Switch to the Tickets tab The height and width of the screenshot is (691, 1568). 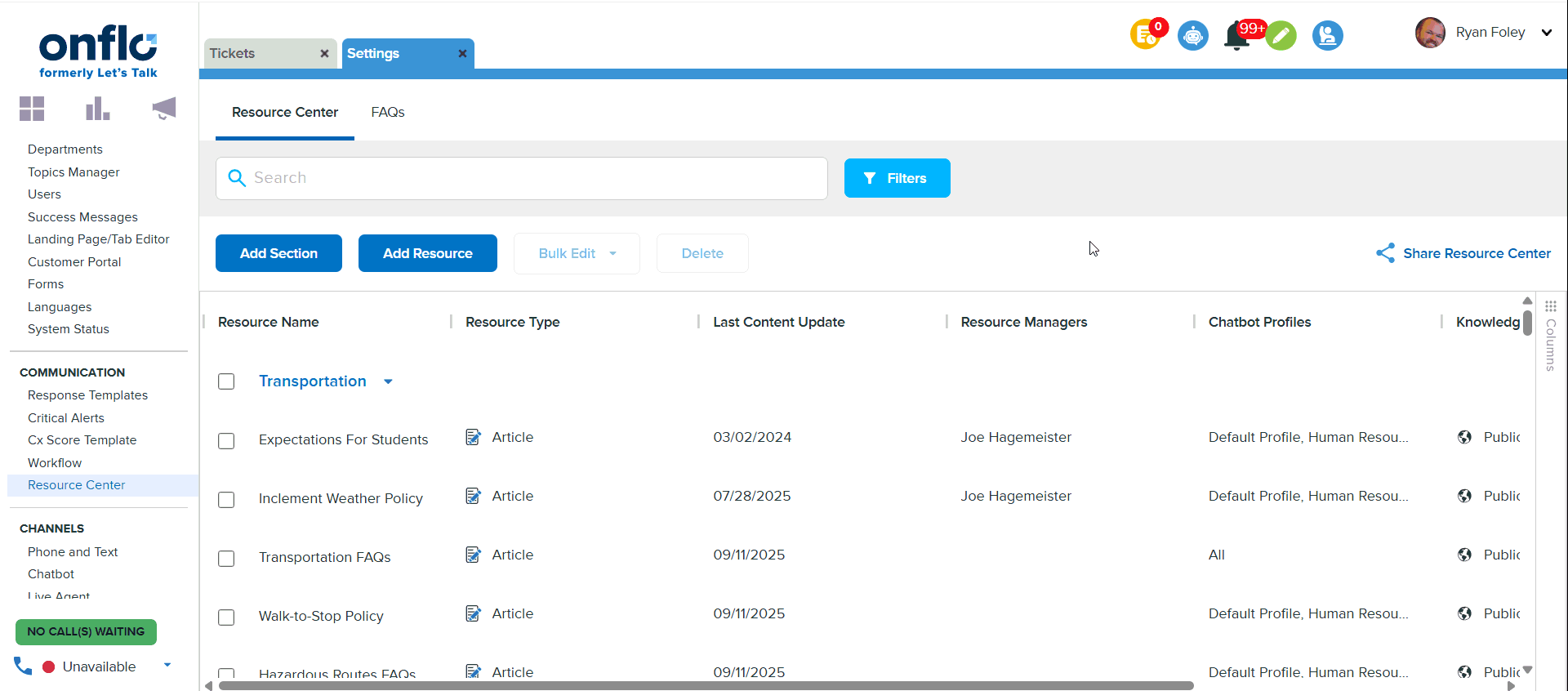point(233,54)
